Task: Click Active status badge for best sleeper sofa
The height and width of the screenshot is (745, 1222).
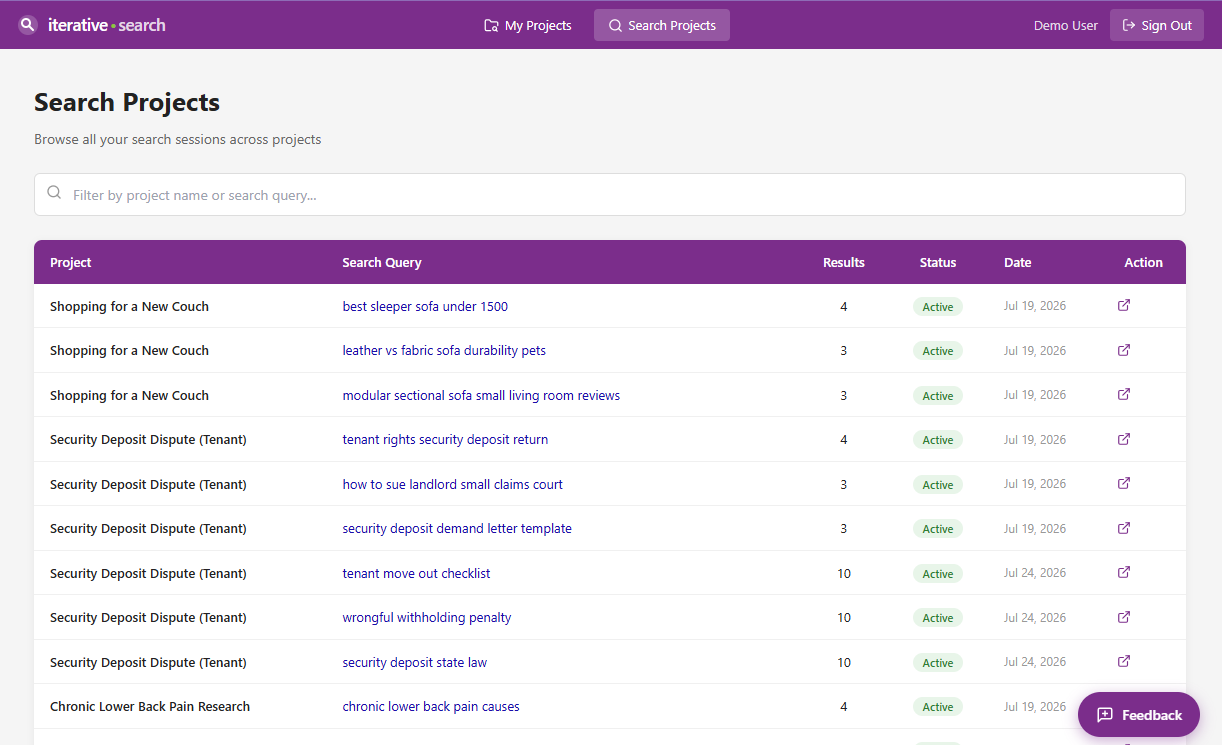Action: coord(938,307)
